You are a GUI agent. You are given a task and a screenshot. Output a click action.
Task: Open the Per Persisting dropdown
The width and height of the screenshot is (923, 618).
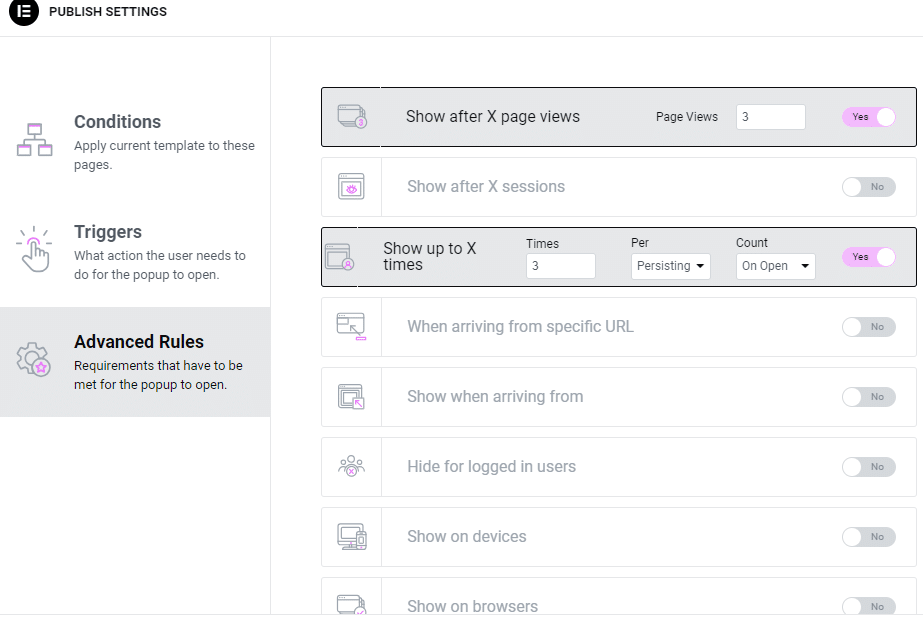(670, 266)
